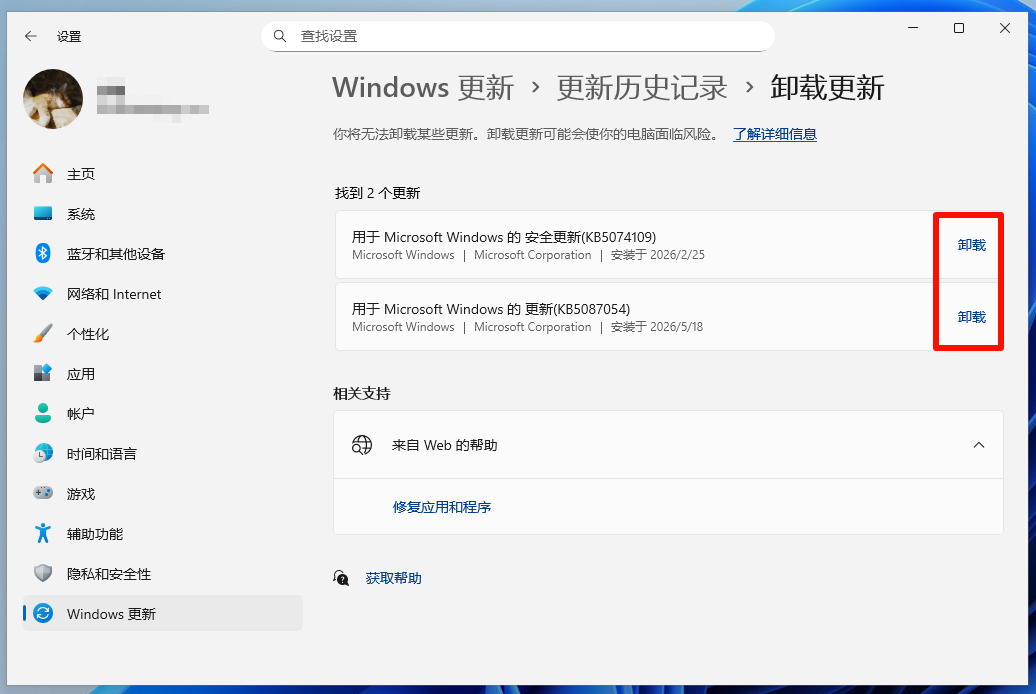Click 来自 Web 的帮助 header text

pyautogui.click(x=444, y=445)
